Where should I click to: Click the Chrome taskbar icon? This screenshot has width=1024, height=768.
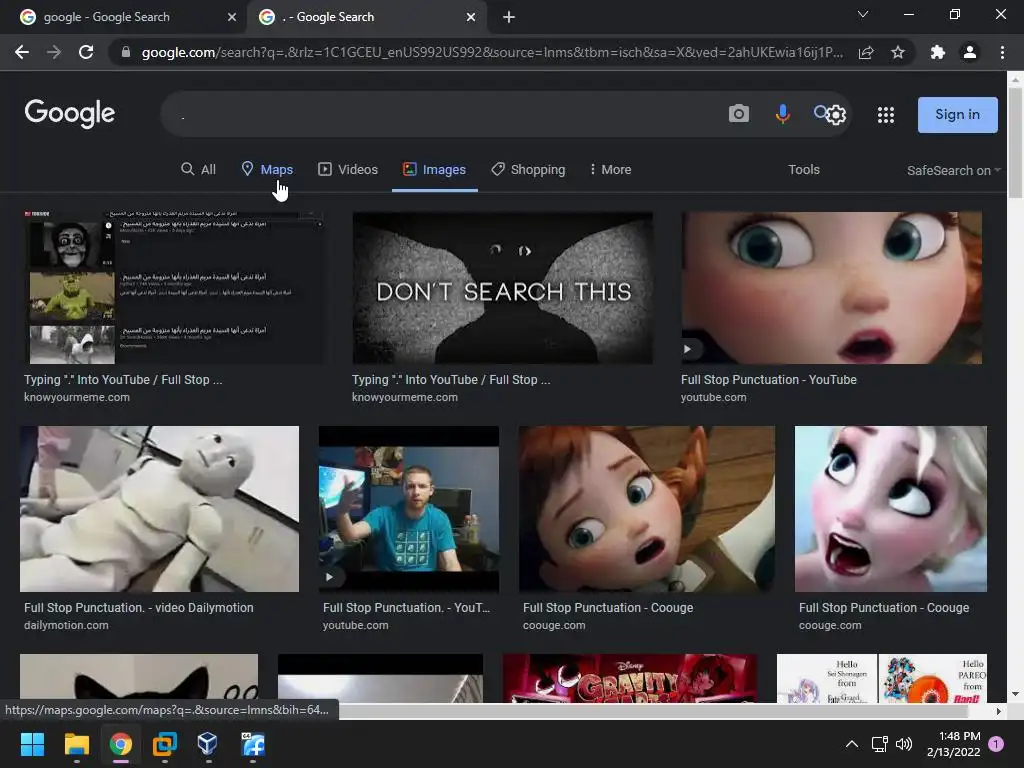pos(121,744)
